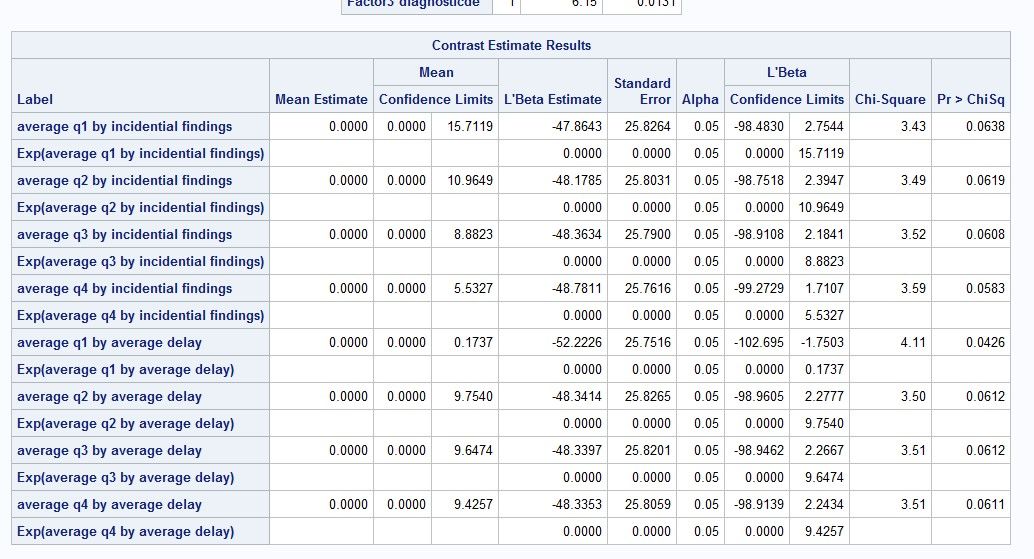Click the L'Beta estimate value -47.8643
The height and width of the screenshot is (559, 1034).
pyautogui.click(x=577, y=126)
